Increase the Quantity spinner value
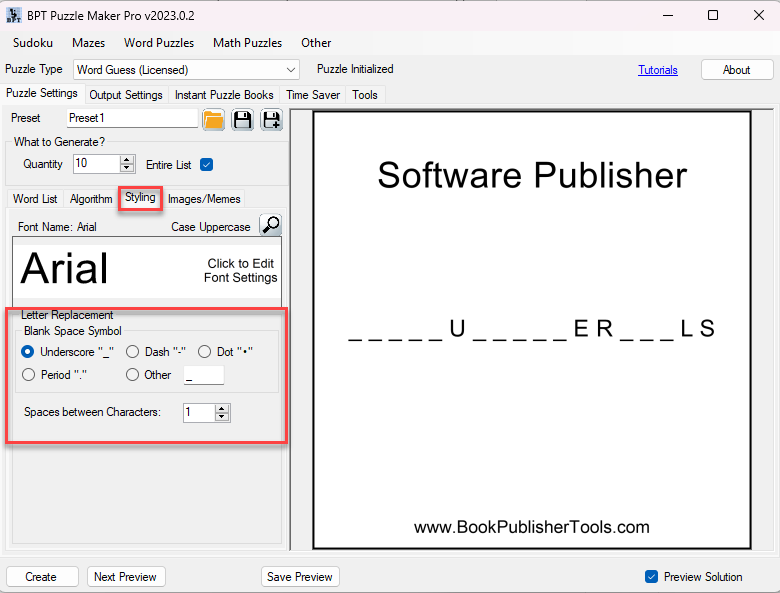 click(127, 159)
